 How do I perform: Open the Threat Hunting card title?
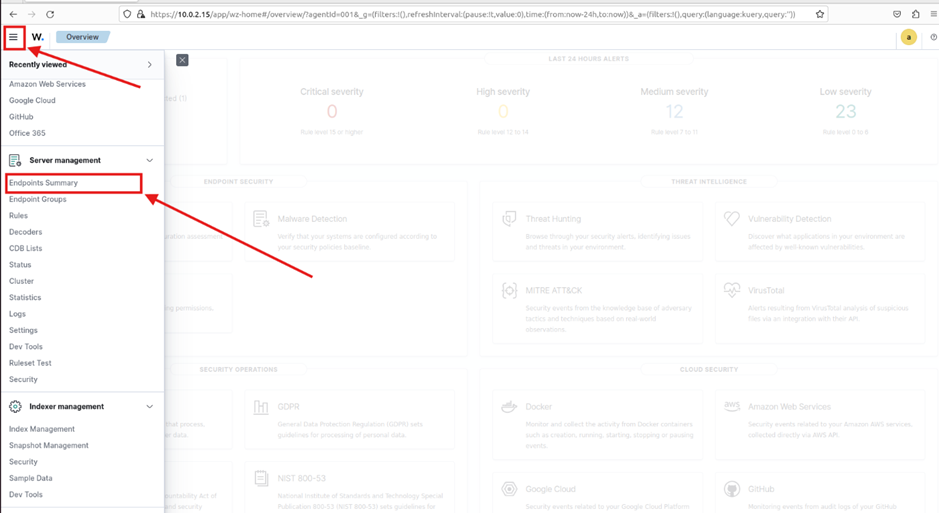(553, 219)
